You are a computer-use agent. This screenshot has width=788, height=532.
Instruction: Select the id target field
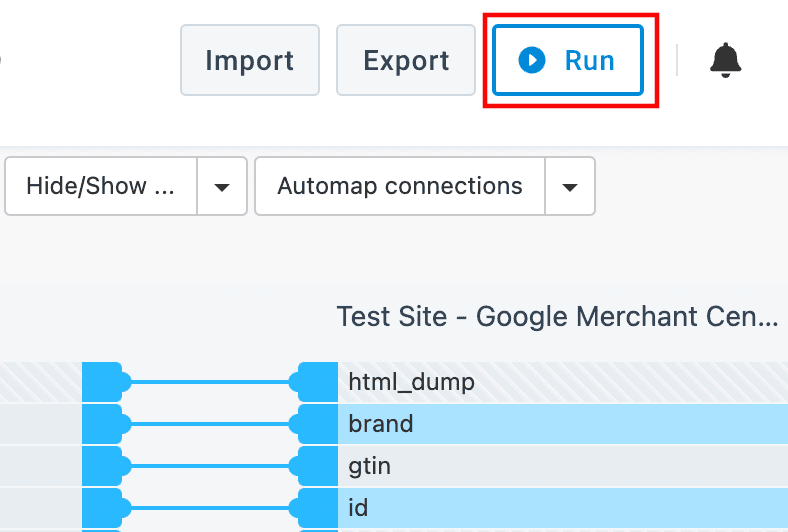pos(358,508)
